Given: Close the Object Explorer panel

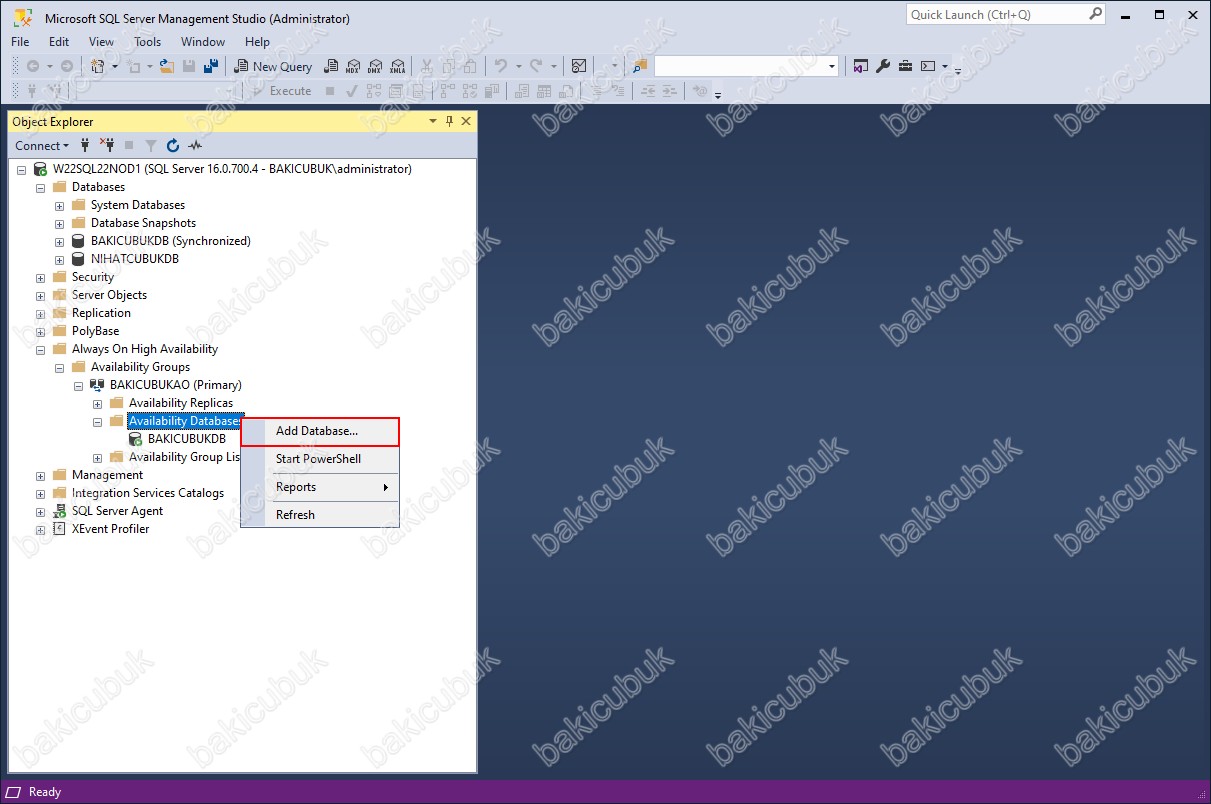Looking at the screenshot, I should pos(465,121).
